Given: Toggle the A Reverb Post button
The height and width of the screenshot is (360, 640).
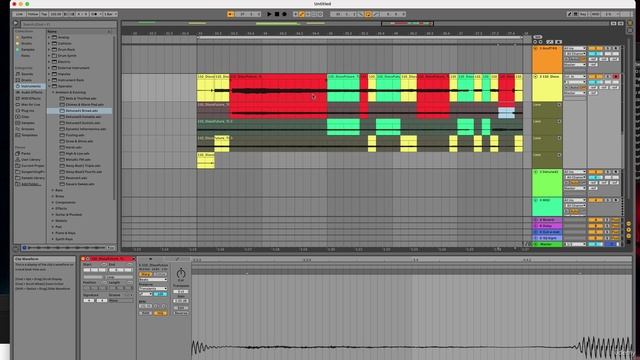Looking at the screenshot, I should pyautogui.click(x=616, y=220).
